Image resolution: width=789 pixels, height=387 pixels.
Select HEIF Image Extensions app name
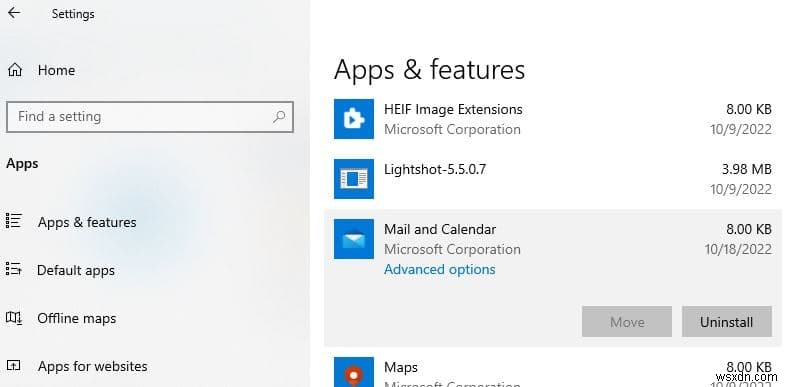click(x=453, y=110)
